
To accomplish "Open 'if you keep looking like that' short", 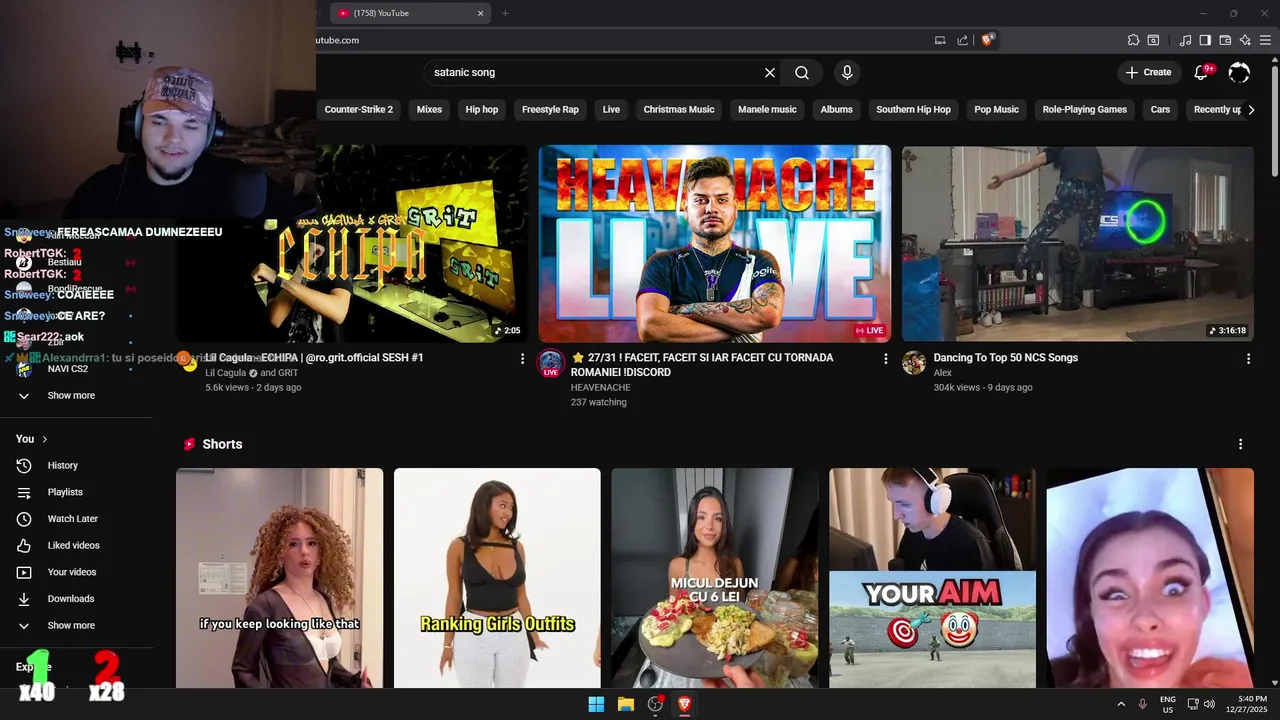I will 279,578.
